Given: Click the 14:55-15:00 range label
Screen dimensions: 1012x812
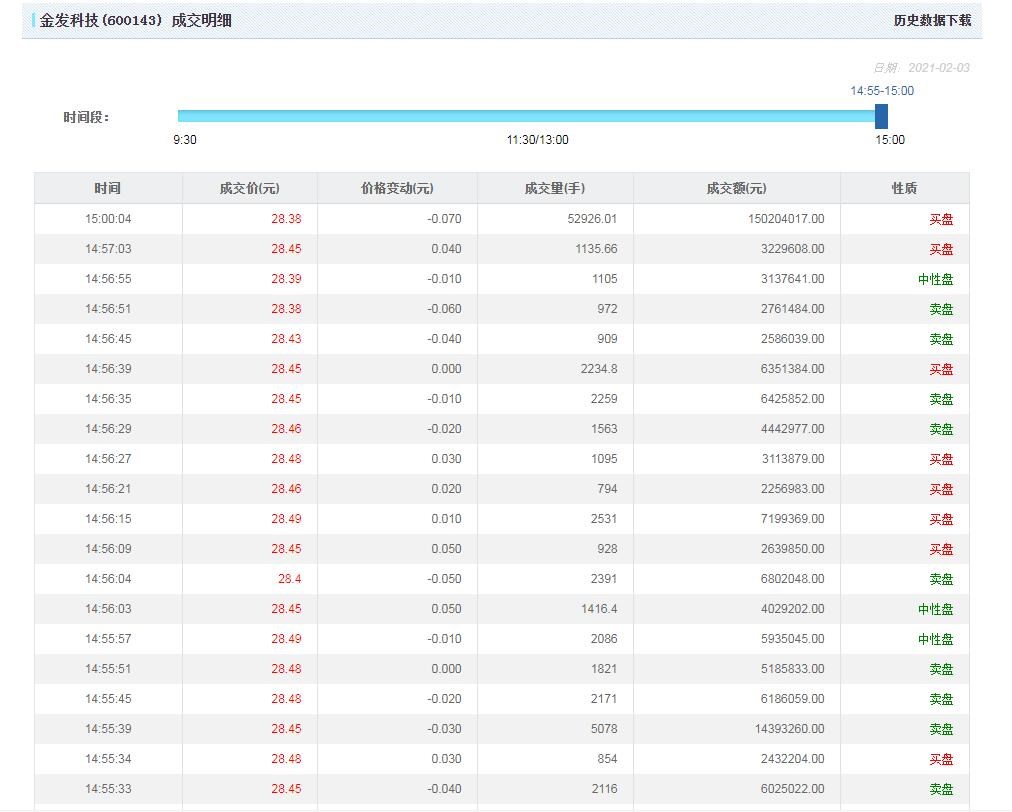Looking at the screenshot, I should 882,90.
